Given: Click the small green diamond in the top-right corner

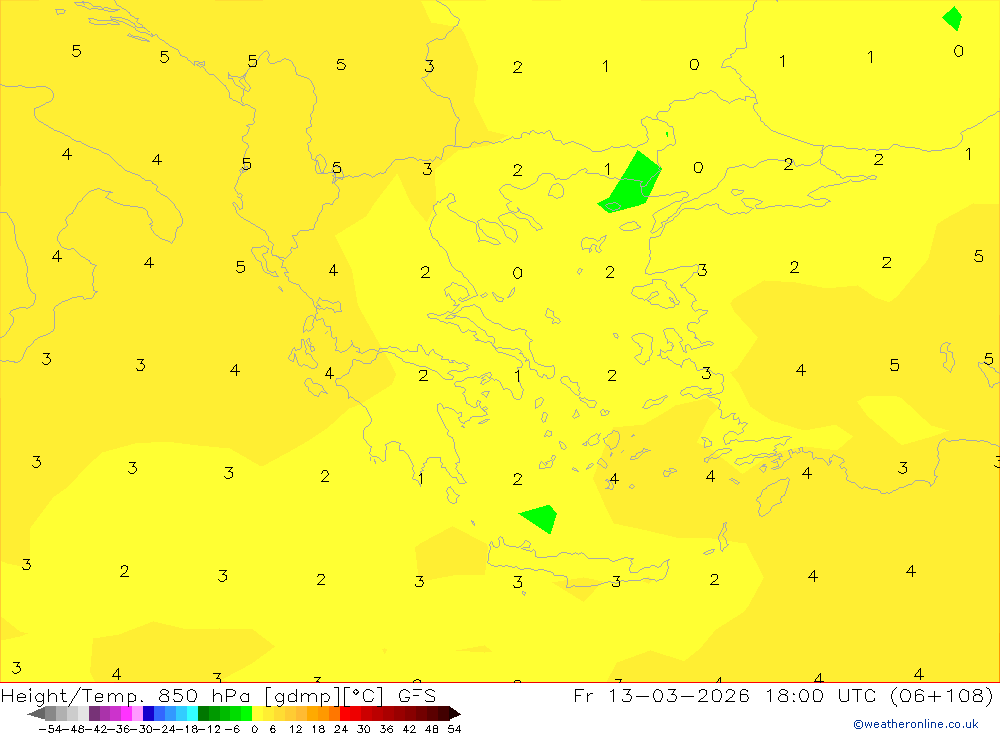Looking at the screenshot, I should click(x=952, y=18).
